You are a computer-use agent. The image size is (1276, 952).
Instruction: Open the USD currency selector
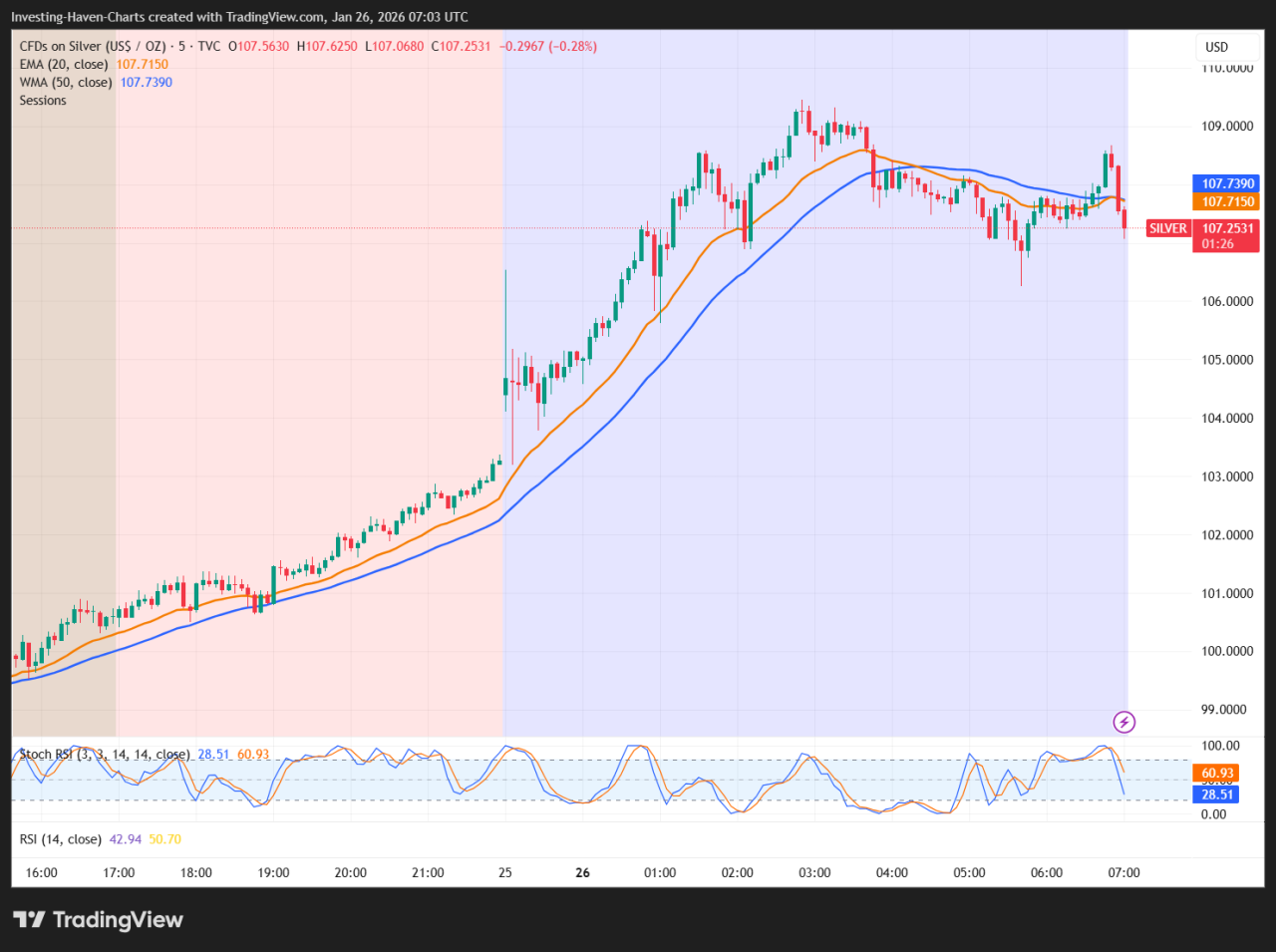1227,46
